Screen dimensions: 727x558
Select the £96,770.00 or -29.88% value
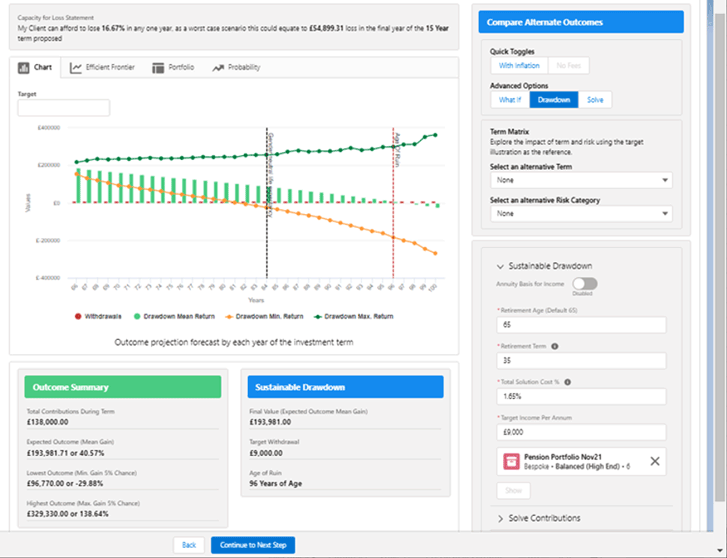65,484
